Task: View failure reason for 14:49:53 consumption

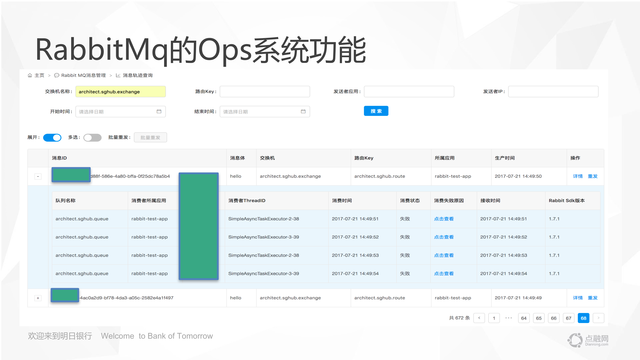Action: [444, 255]
